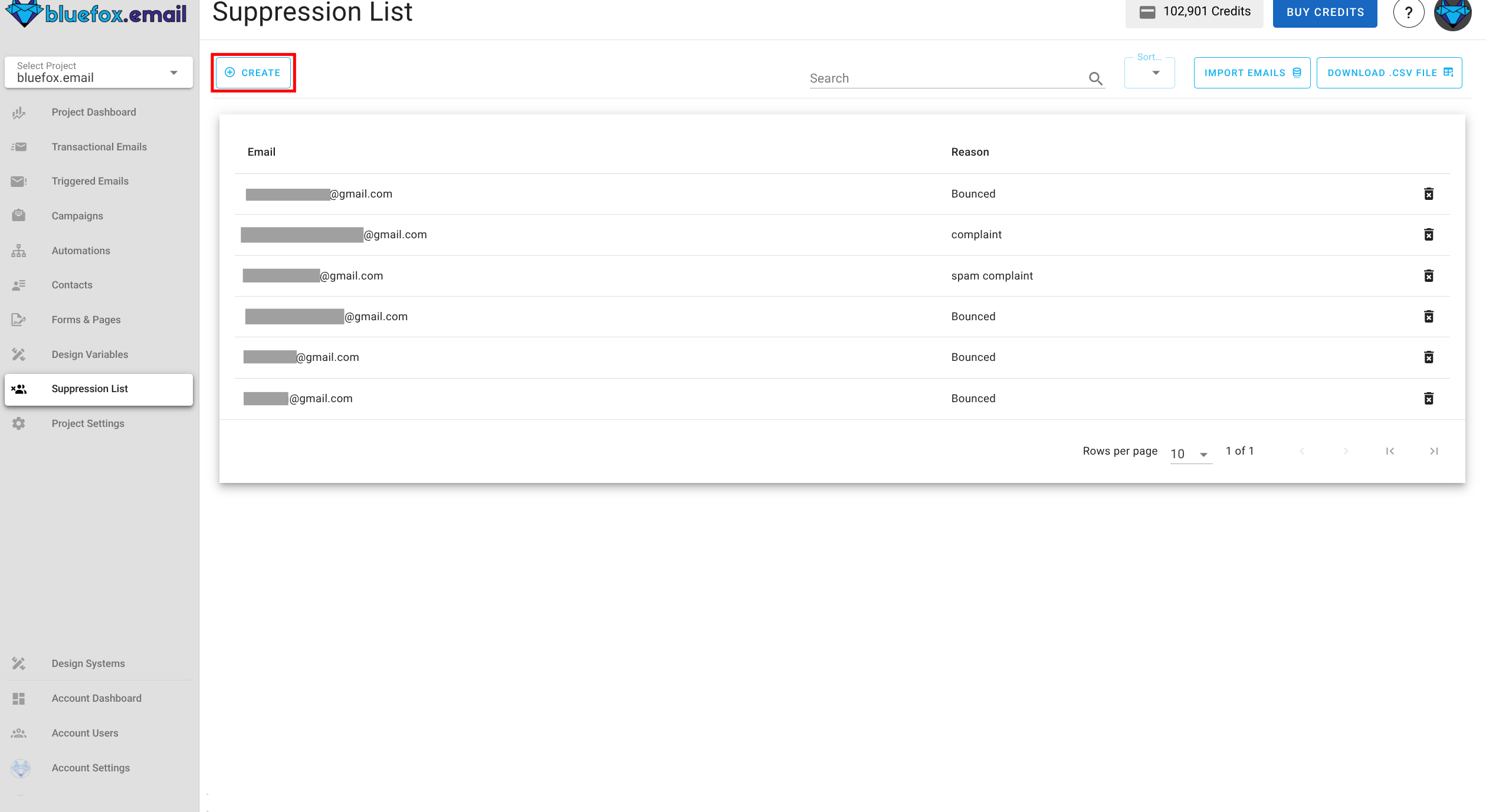Click the Forms & Pages icon
The height and width of the screenshot is (812, 1486).
coord(18,319)
